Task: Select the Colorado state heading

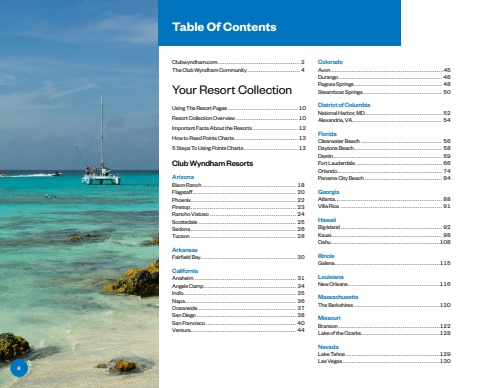Action: coord(330,62)
